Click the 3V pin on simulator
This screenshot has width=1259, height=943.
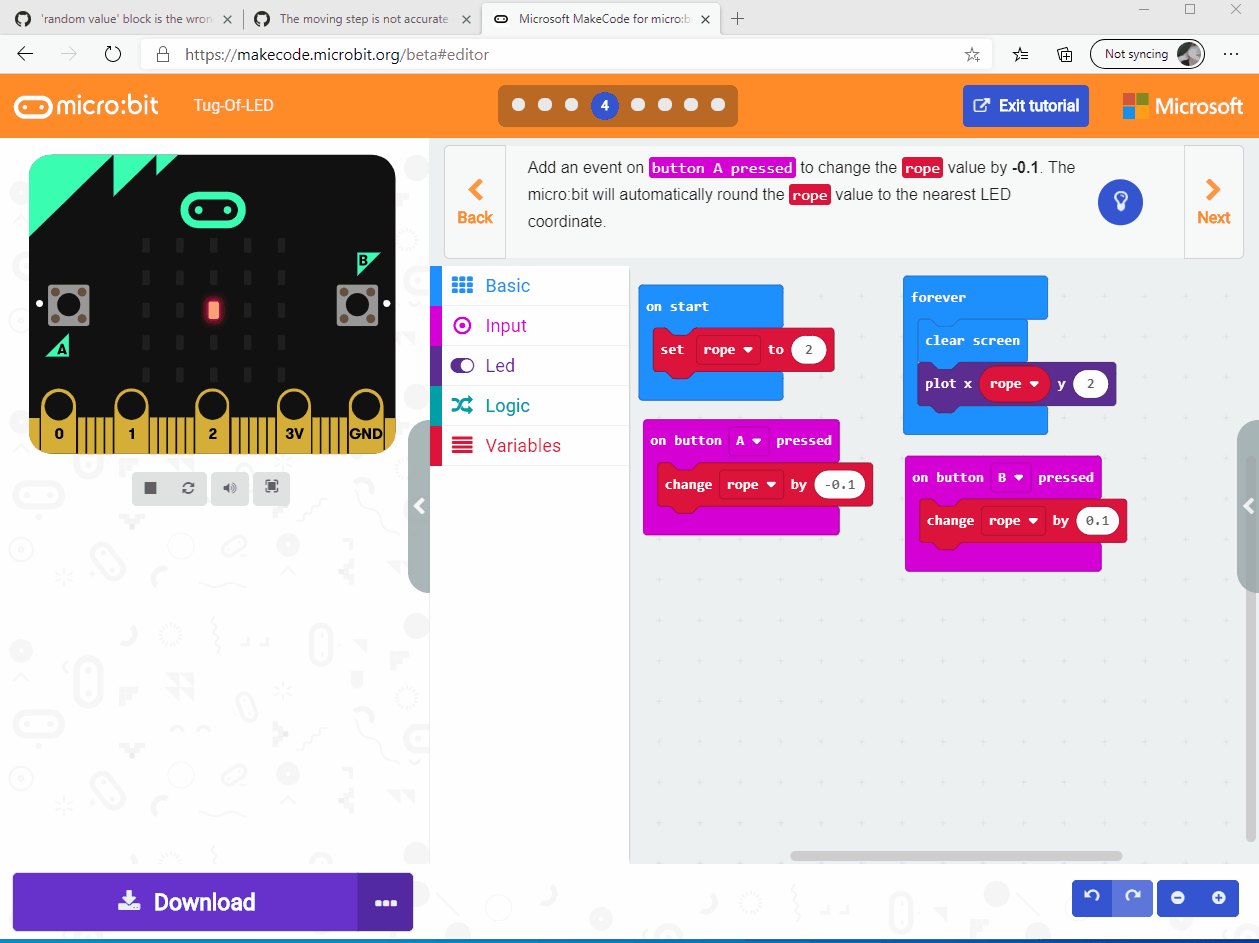(x=293, y=420)
